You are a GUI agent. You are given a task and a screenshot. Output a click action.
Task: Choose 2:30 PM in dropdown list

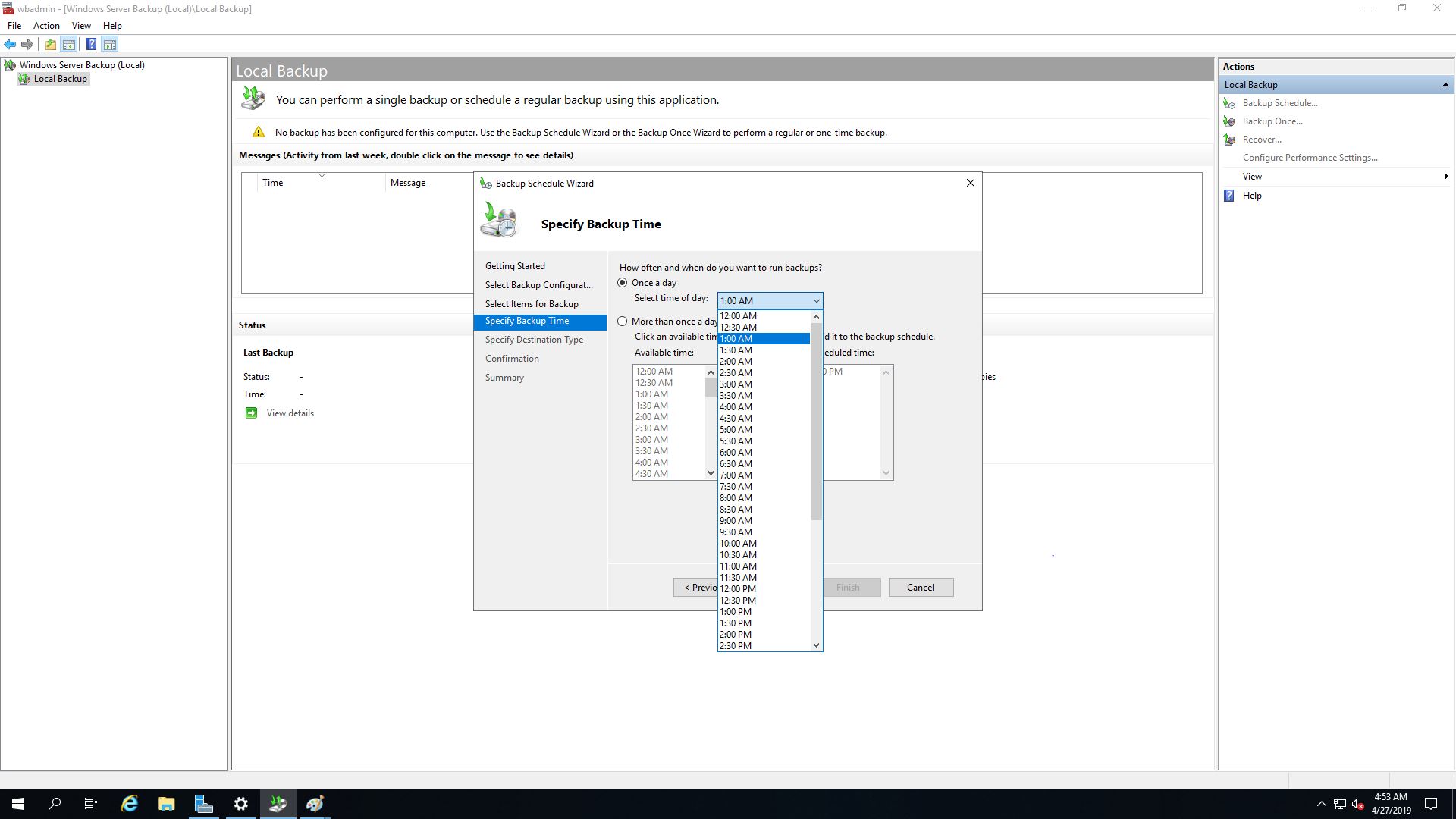[764, 646]
